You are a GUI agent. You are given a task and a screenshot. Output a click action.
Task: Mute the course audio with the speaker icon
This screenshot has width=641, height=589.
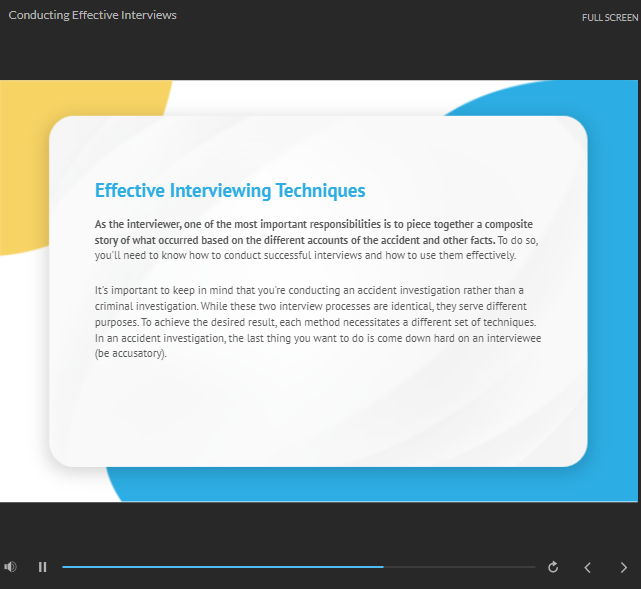pyautogui.click(x=10, y=567)
